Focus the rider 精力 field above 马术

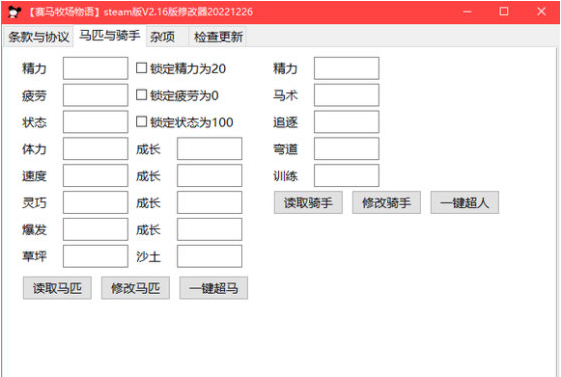point(347,68)
